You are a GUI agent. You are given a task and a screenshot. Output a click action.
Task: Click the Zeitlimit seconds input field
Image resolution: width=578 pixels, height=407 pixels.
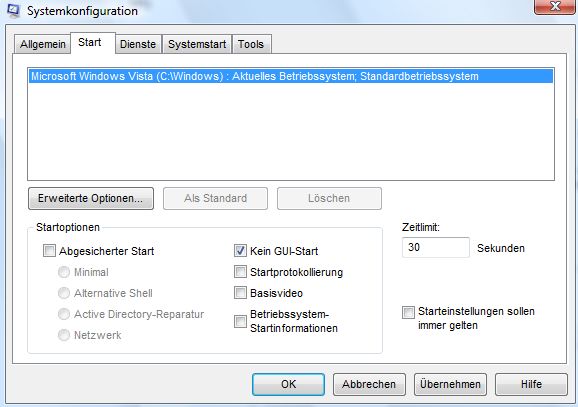(436, 247)
